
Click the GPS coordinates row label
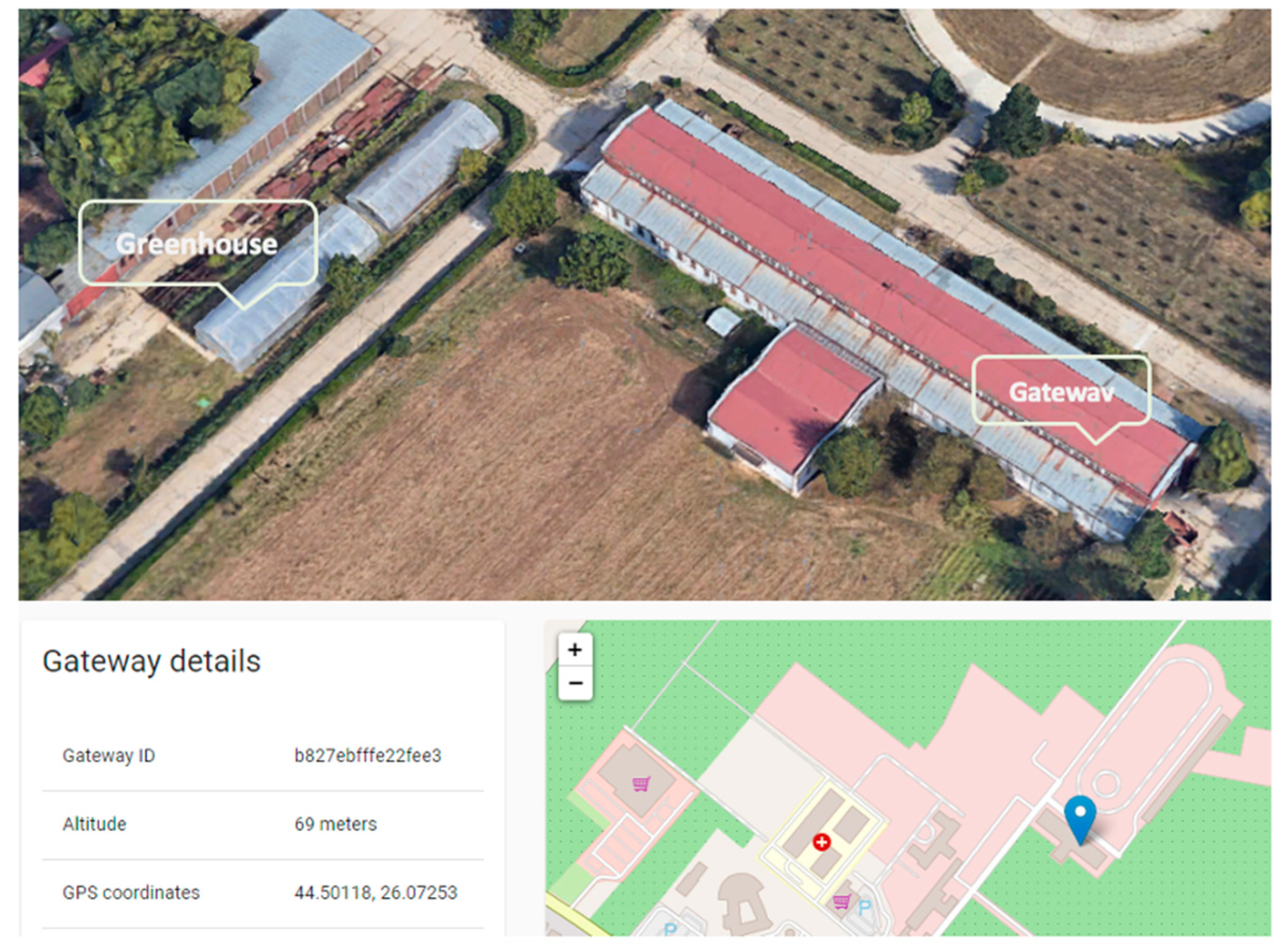131,893
